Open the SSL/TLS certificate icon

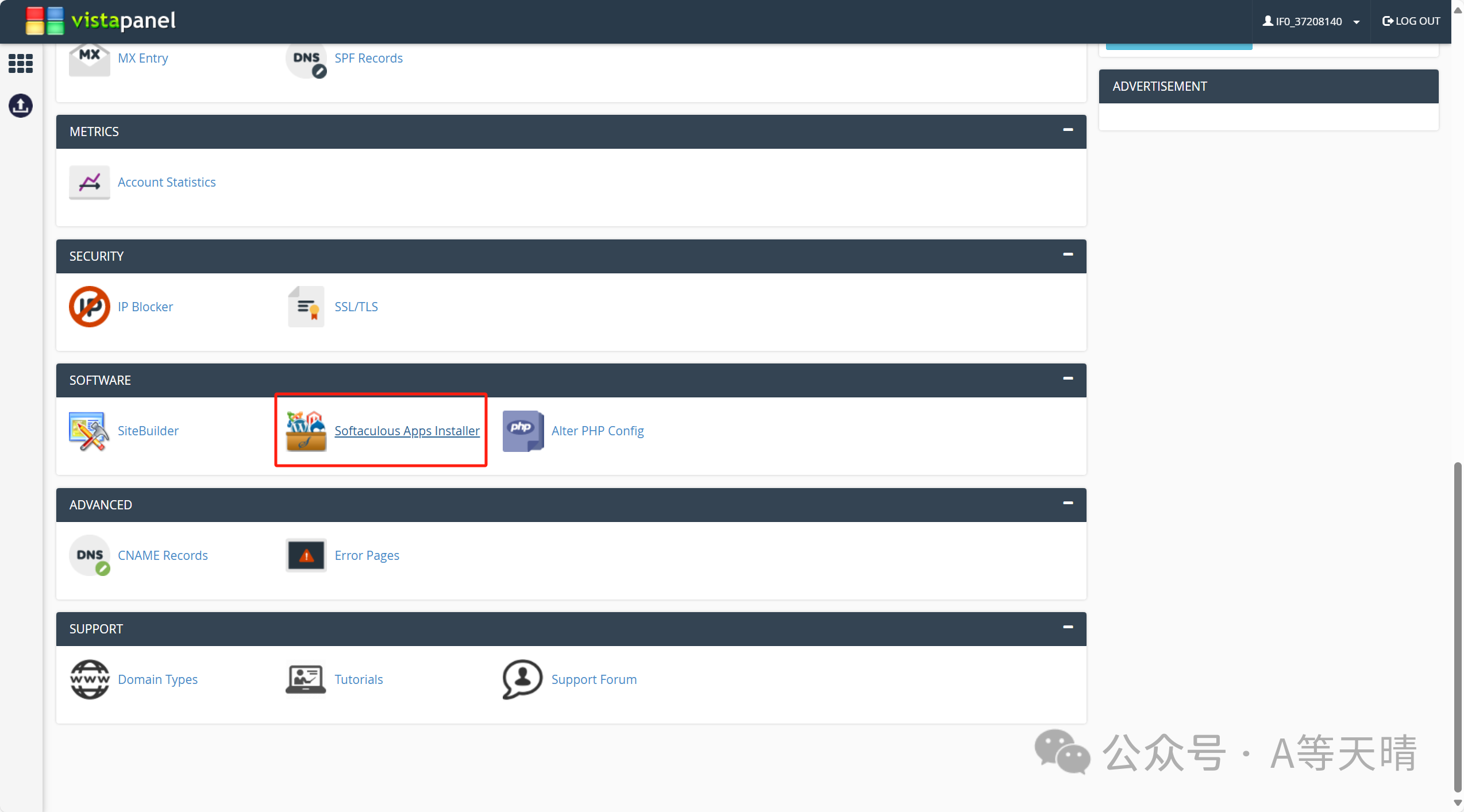point(306,307)
